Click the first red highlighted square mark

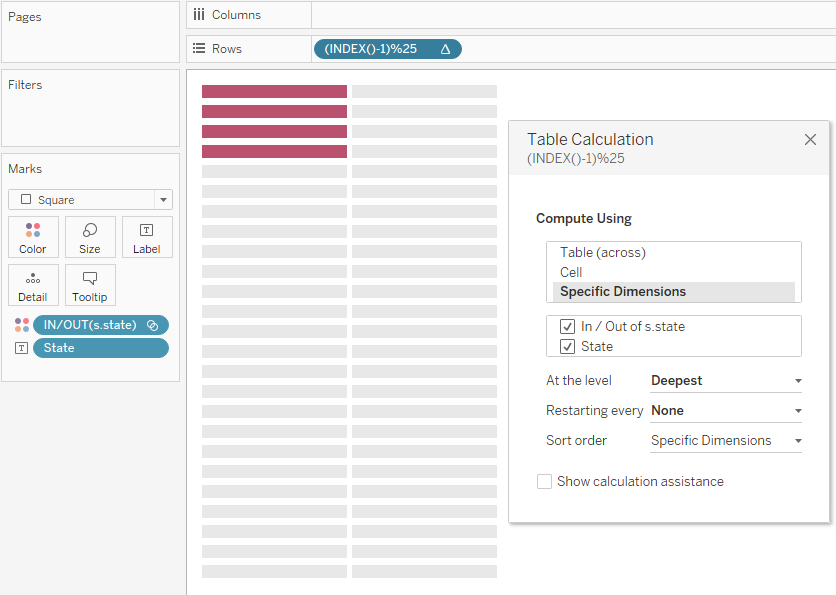click(274, 92)
